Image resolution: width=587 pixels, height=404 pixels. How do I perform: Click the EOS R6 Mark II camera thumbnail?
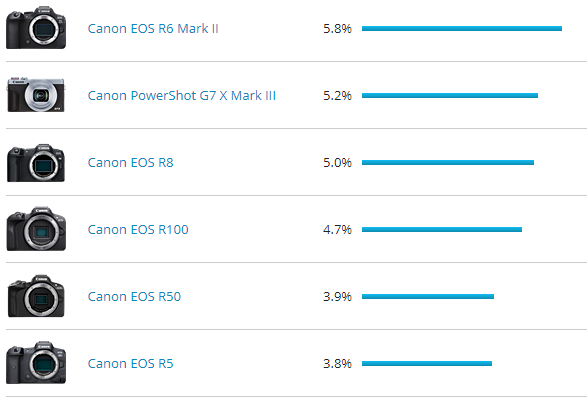36,28
